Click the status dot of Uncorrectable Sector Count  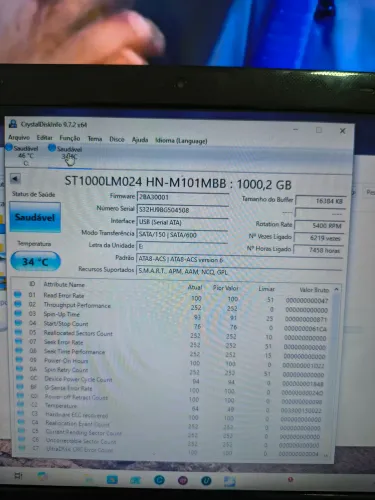(22, 439)
